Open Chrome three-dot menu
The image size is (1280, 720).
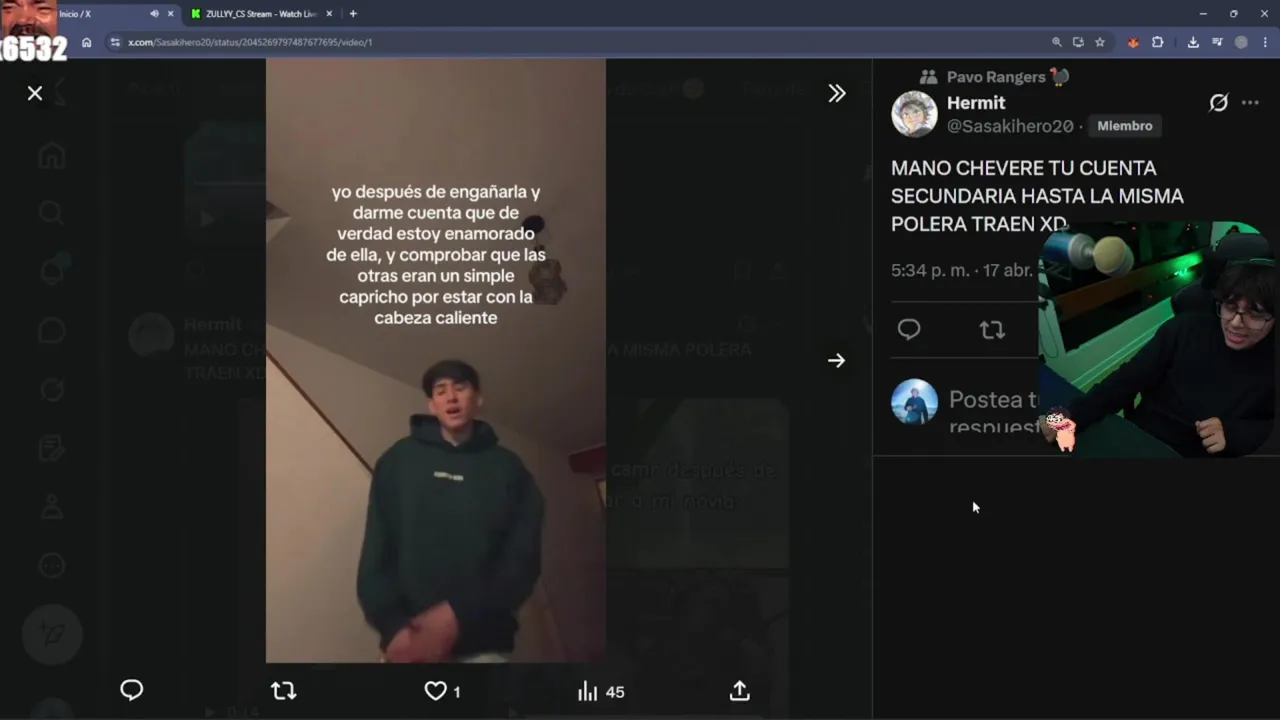pos(1266,42)
